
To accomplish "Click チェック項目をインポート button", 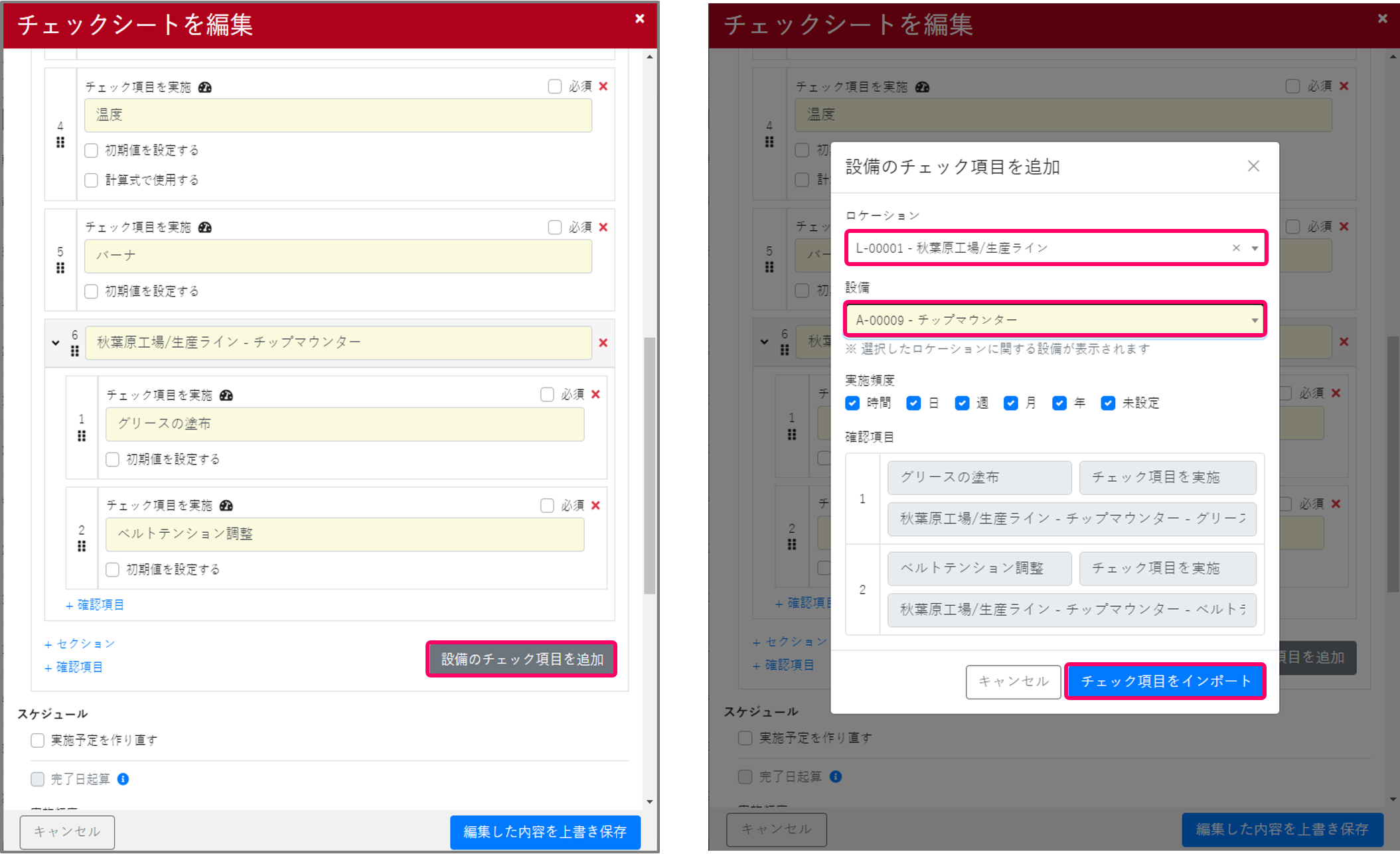I will 1165,681.
